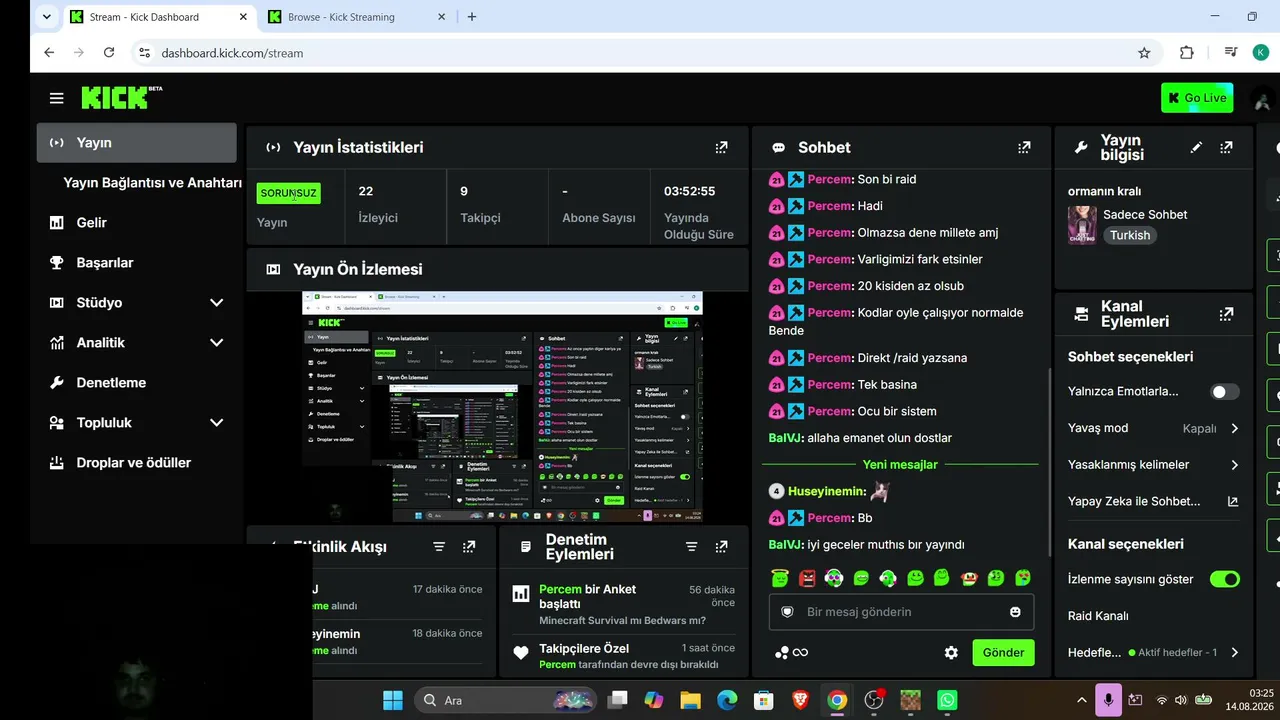1280x720 pixels.
Task: Toggle İzlenme sayısını göster switch
Action: point(1224,579)
